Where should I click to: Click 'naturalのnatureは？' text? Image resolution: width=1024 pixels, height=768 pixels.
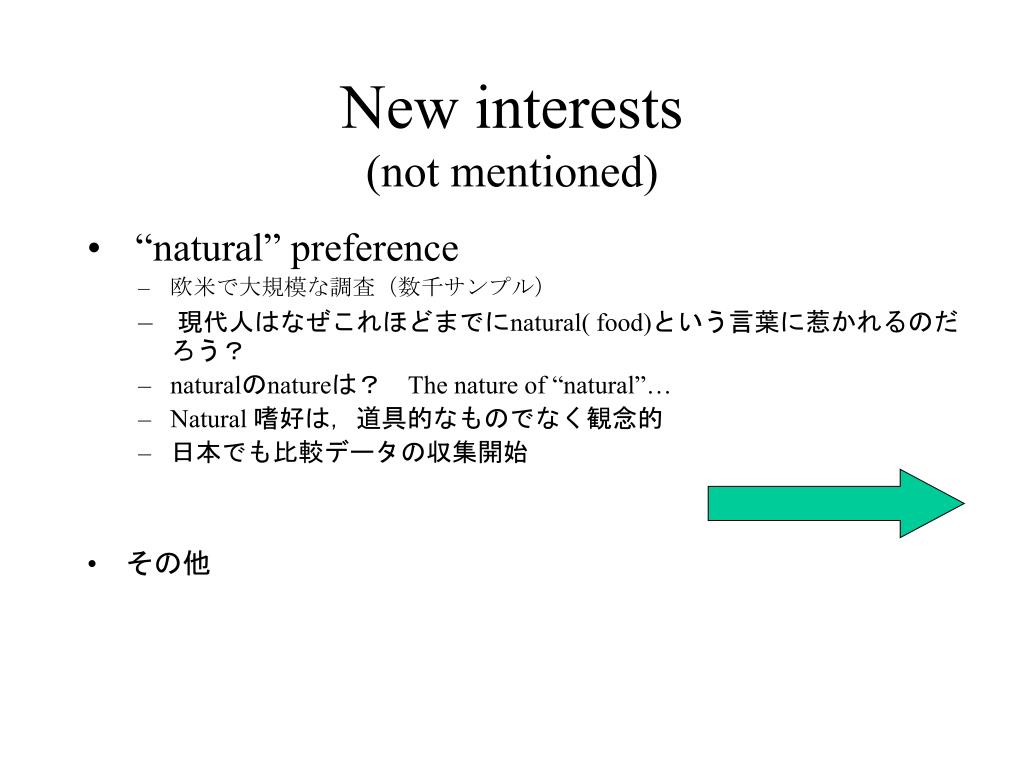pyautogui.click(x=274, y=385)
